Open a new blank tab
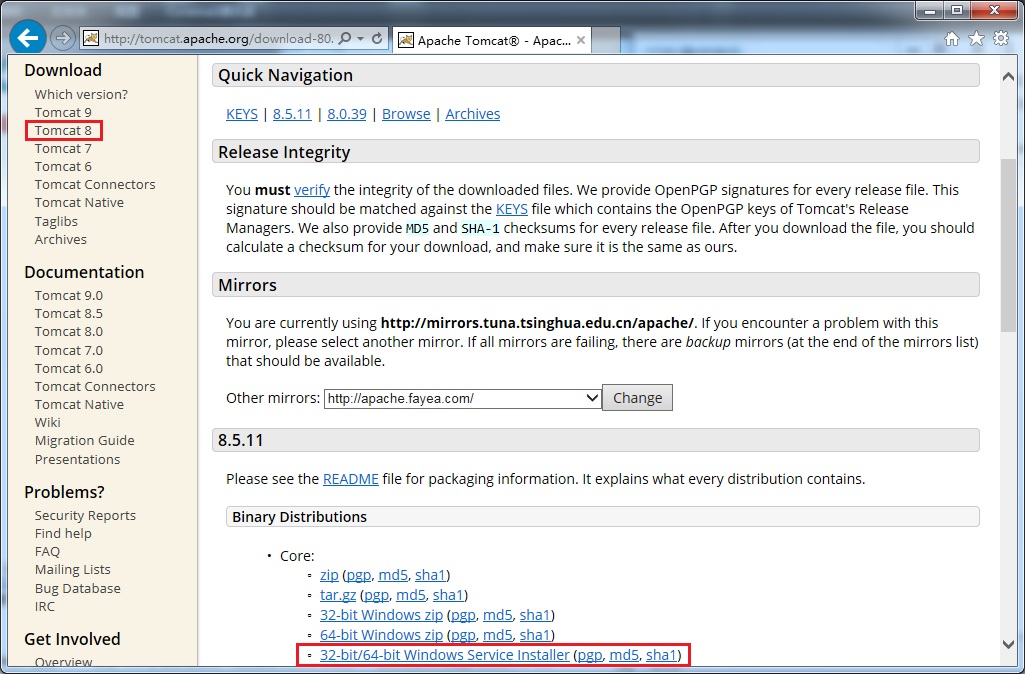The width and height of the screenshot is (1025, 674). click(606, 41)
